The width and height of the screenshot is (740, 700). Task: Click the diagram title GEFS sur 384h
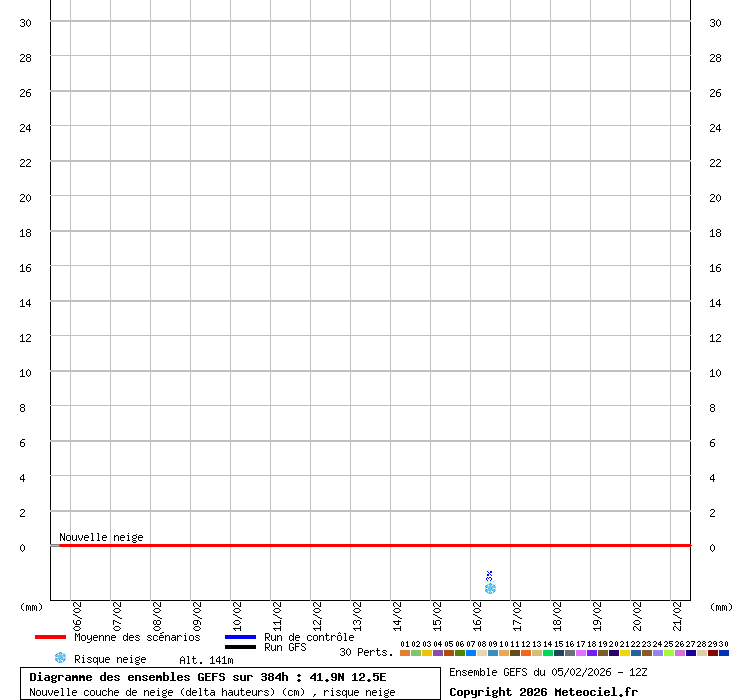[208, 677]
